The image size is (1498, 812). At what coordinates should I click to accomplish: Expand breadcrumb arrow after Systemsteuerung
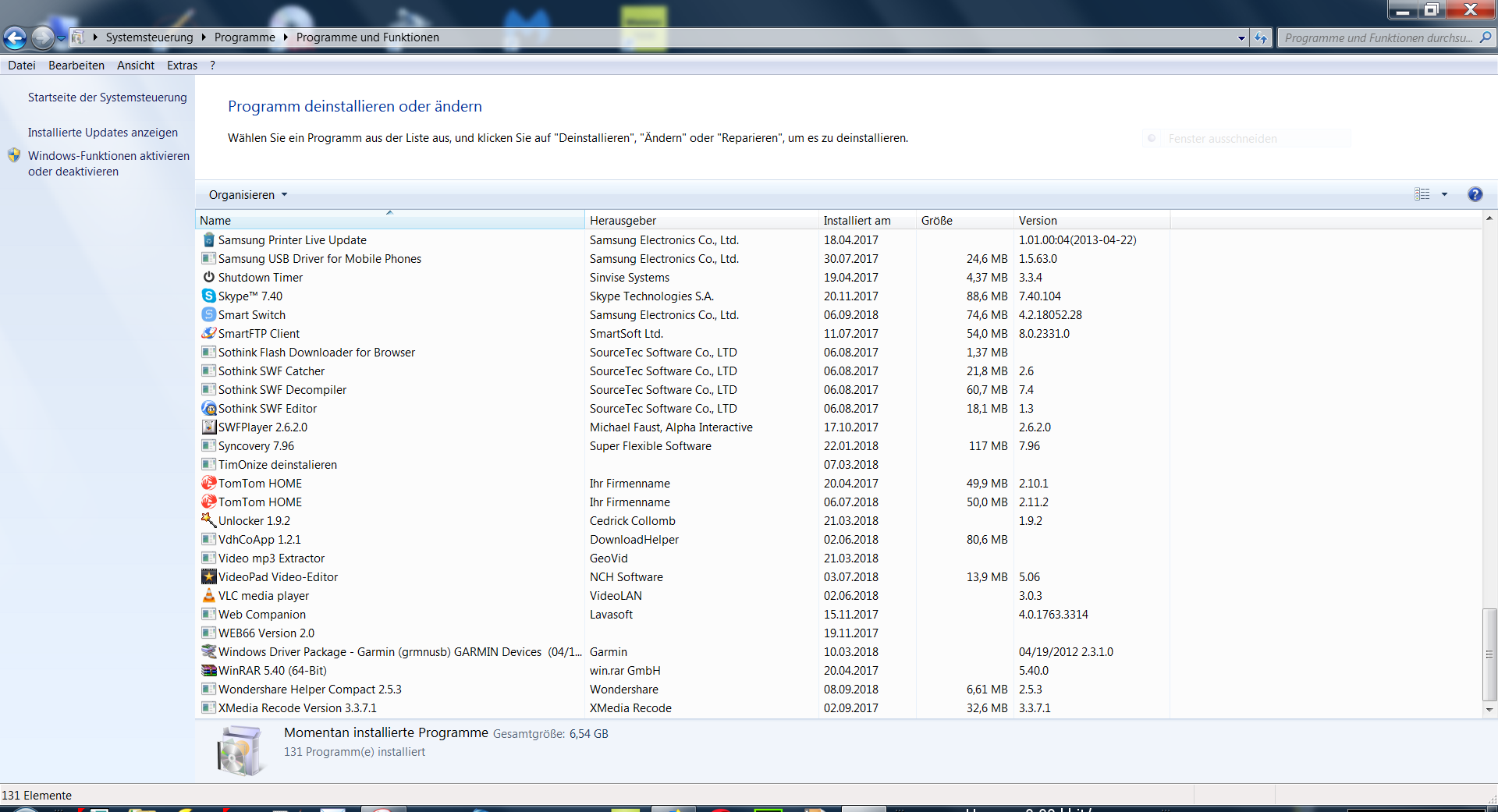tap(204, 37)
